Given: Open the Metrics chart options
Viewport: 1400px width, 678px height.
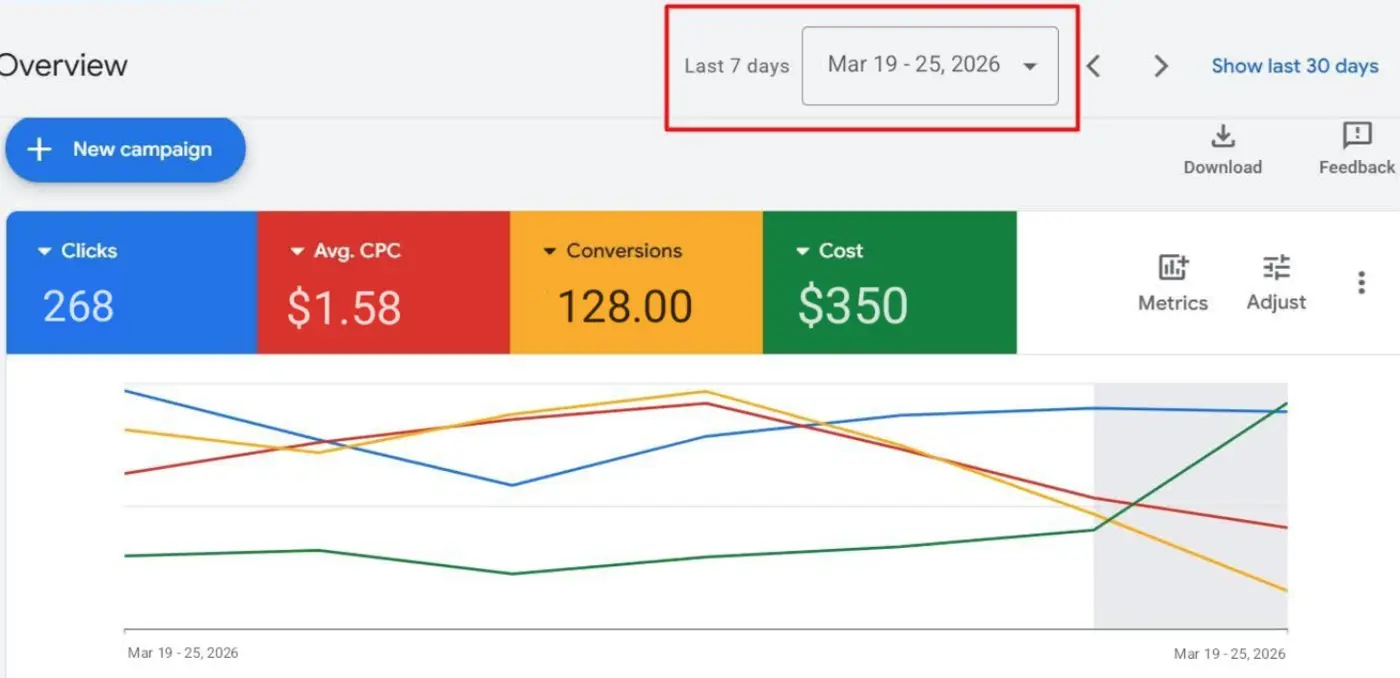Looking at the screenshot, I should 1173,283.
